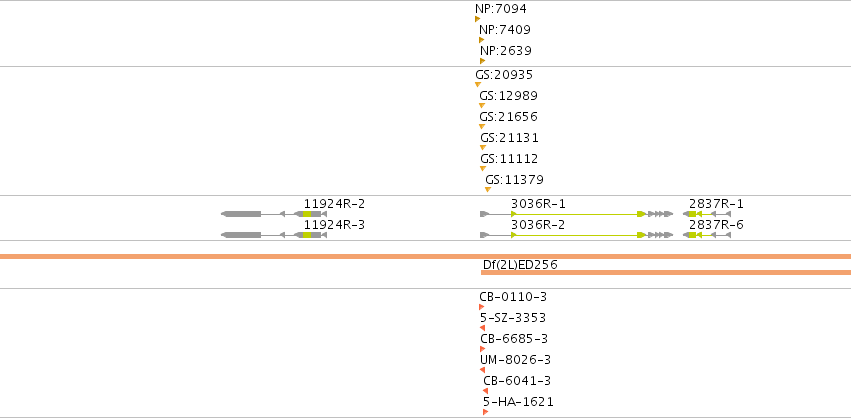This screenshot has height=418, width=851.
Task: Select the 3036R-2 transcript glyph
Action: click(x=576, y=235)
